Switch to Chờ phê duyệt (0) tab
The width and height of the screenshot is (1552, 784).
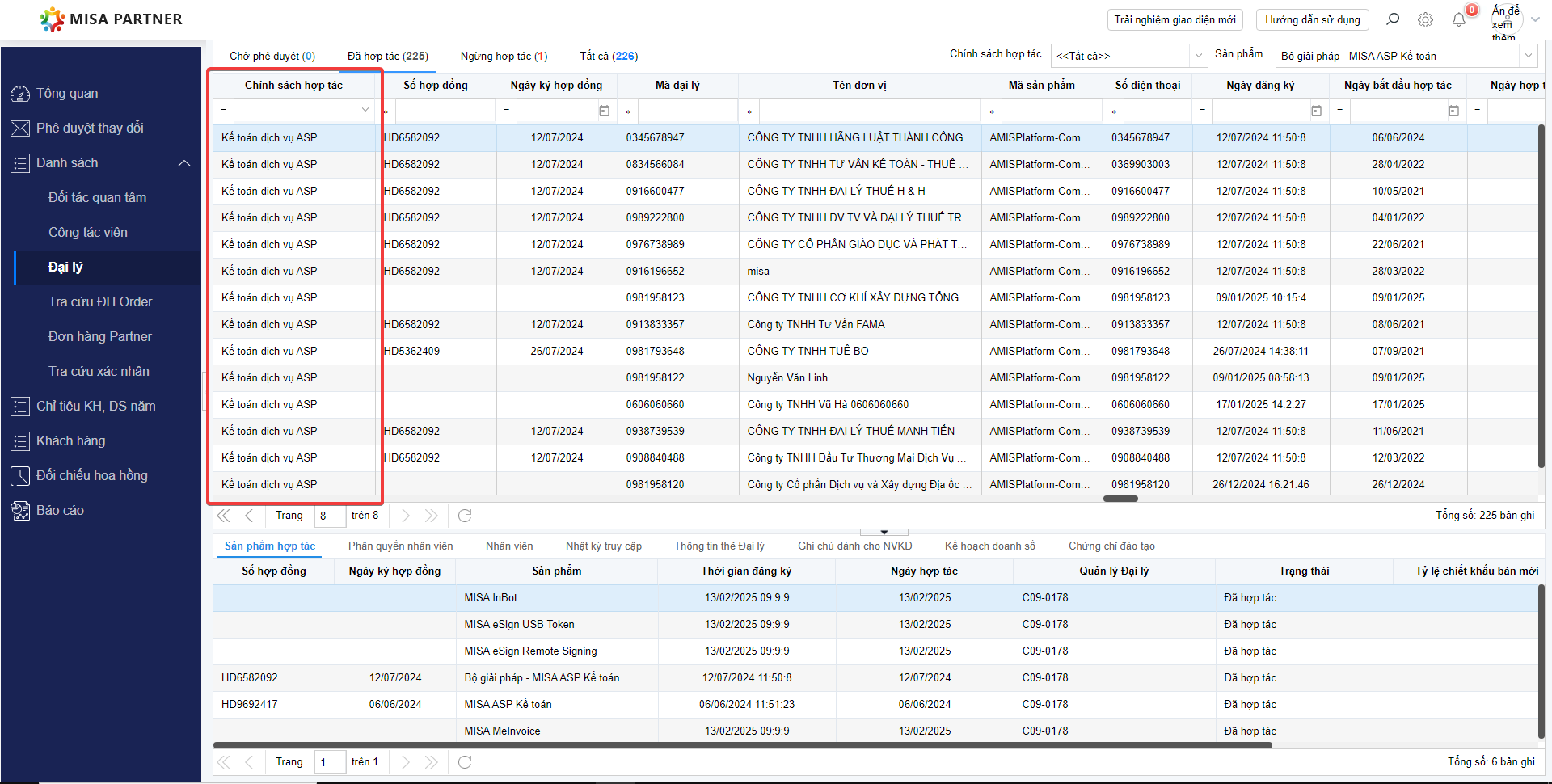pyautogui.click(x=272, y=56)
